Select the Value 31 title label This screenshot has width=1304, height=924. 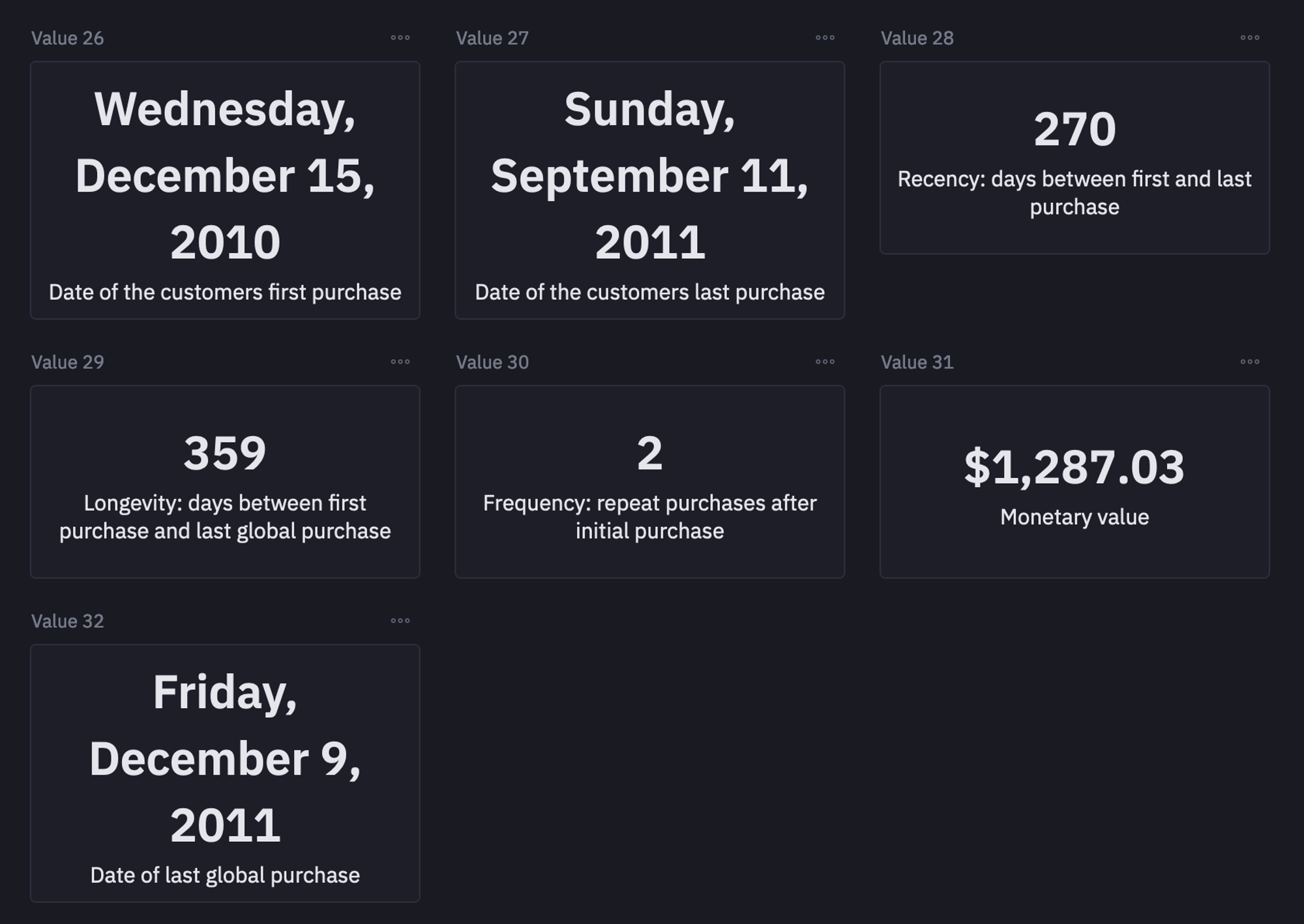tap(917, 363)
